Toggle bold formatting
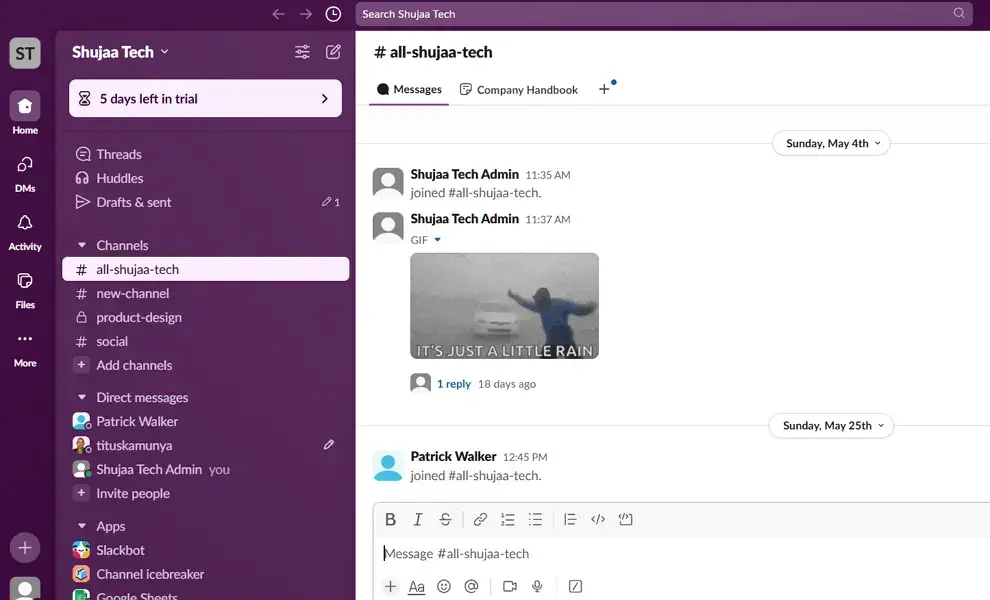This screenshot has width=990, height=600. [x=390, y=519]
